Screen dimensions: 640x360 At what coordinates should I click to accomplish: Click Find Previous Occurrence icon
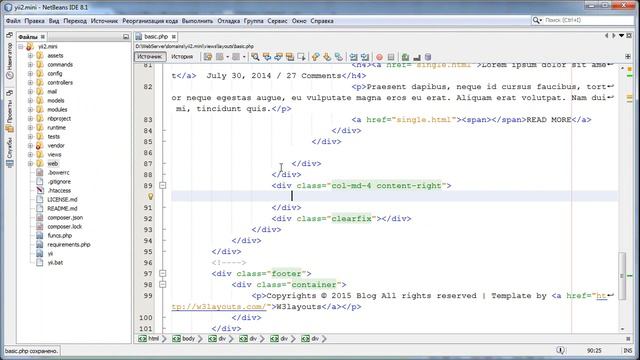[x=267, y=57]
